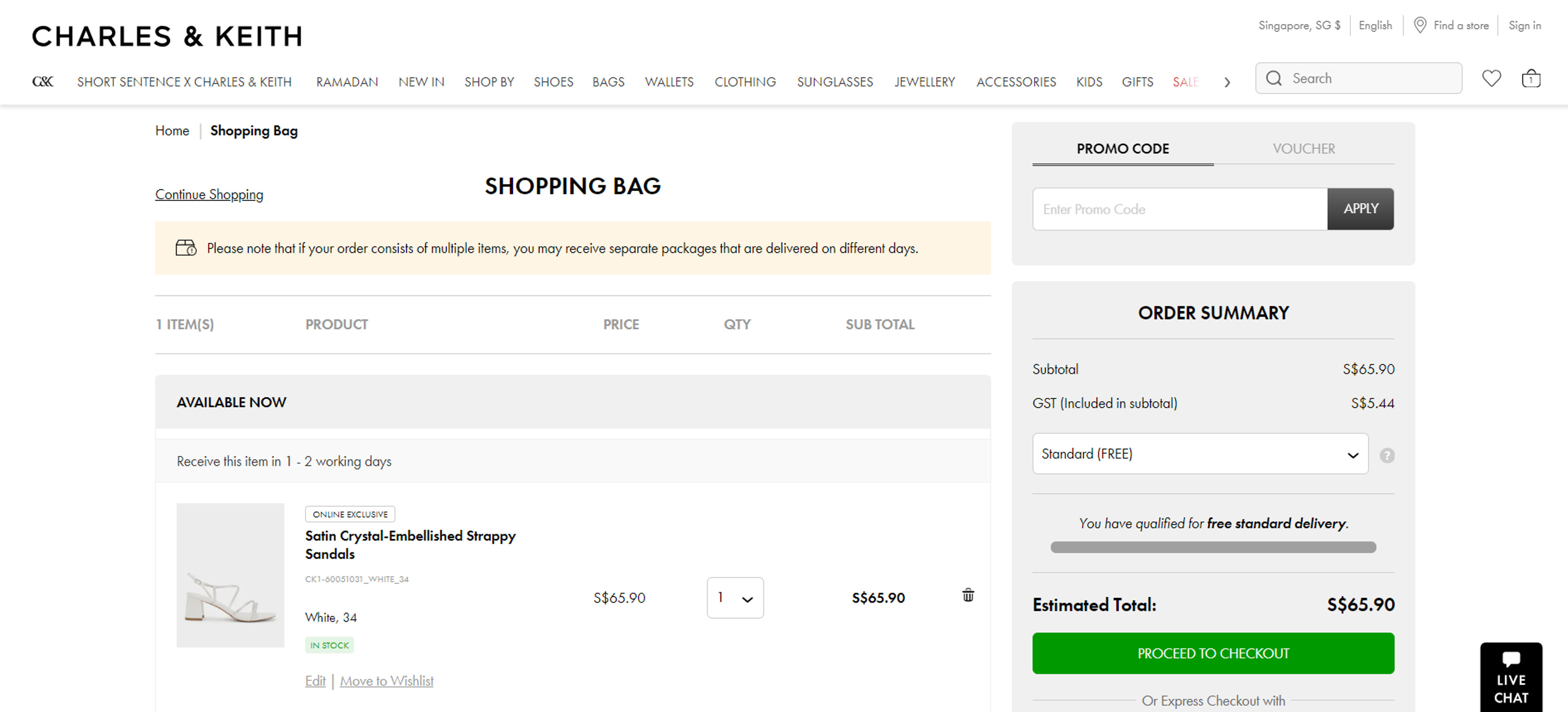1568x712 pixels.
Task: Click the C&K logo icon in nav
Action: (42, 82)
